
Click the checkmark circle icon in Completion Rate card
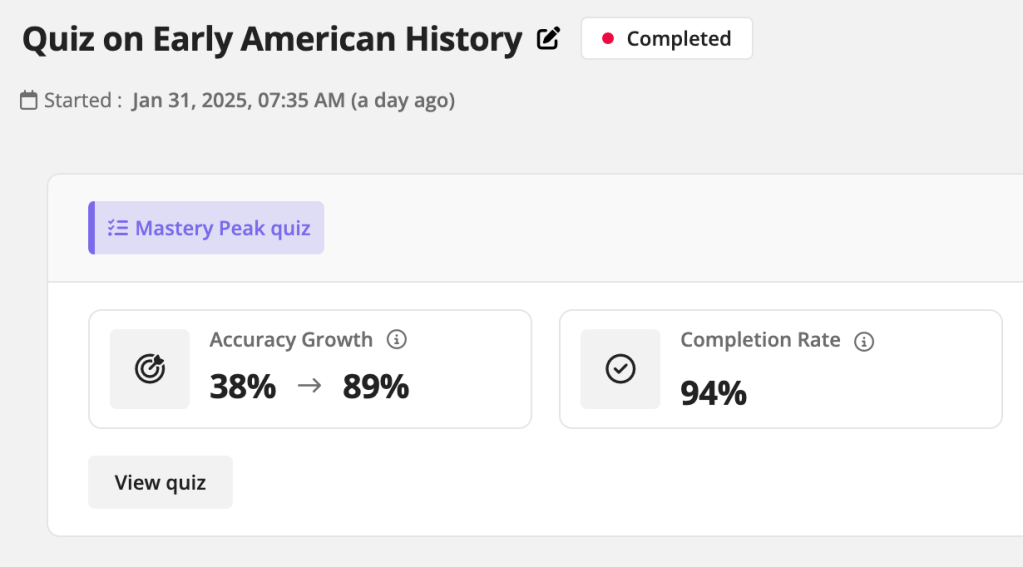pyautogui.click(x=620, y=369)
